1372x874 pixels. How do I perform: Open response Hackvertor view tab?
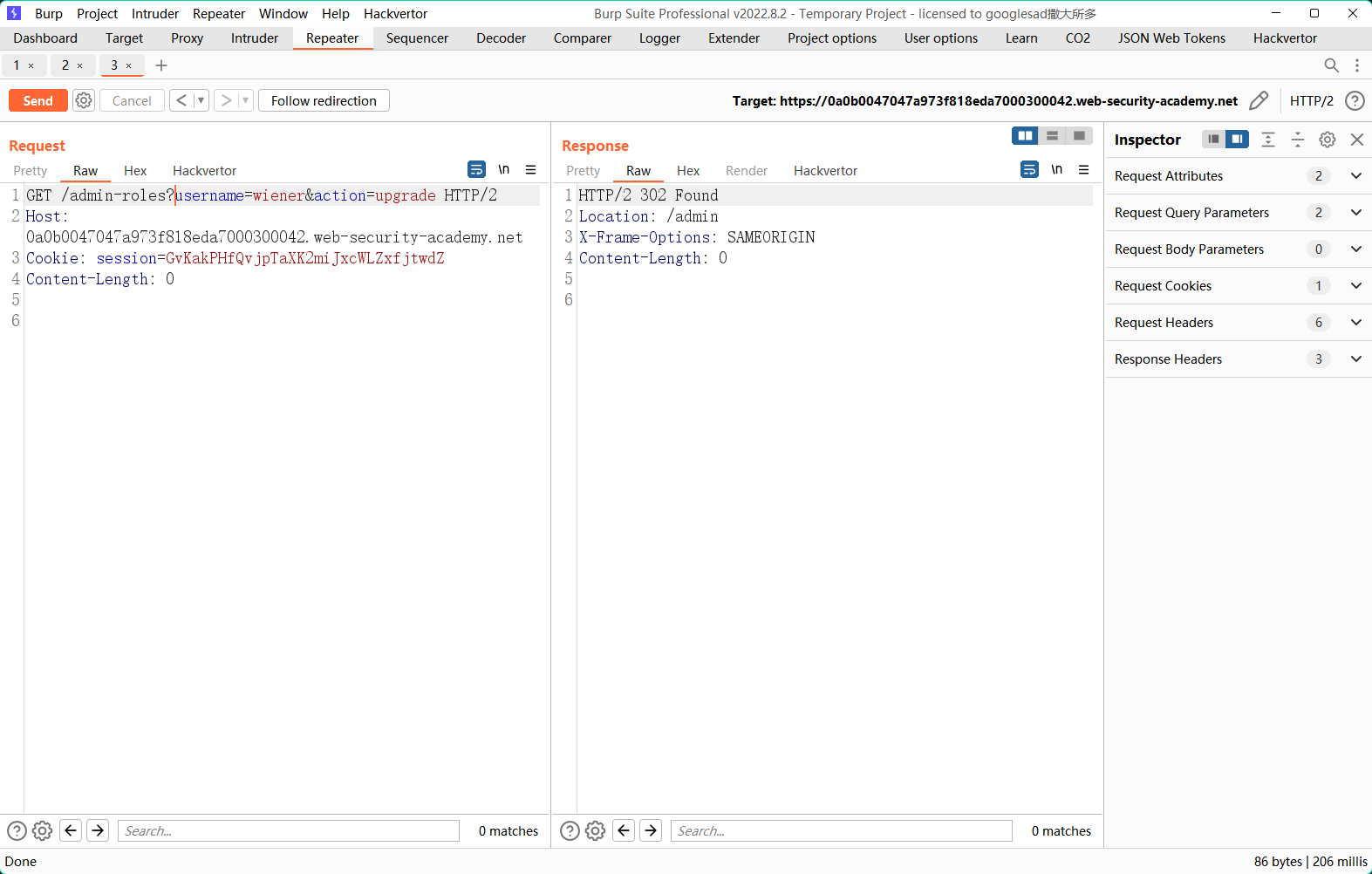tap(825, 171)
